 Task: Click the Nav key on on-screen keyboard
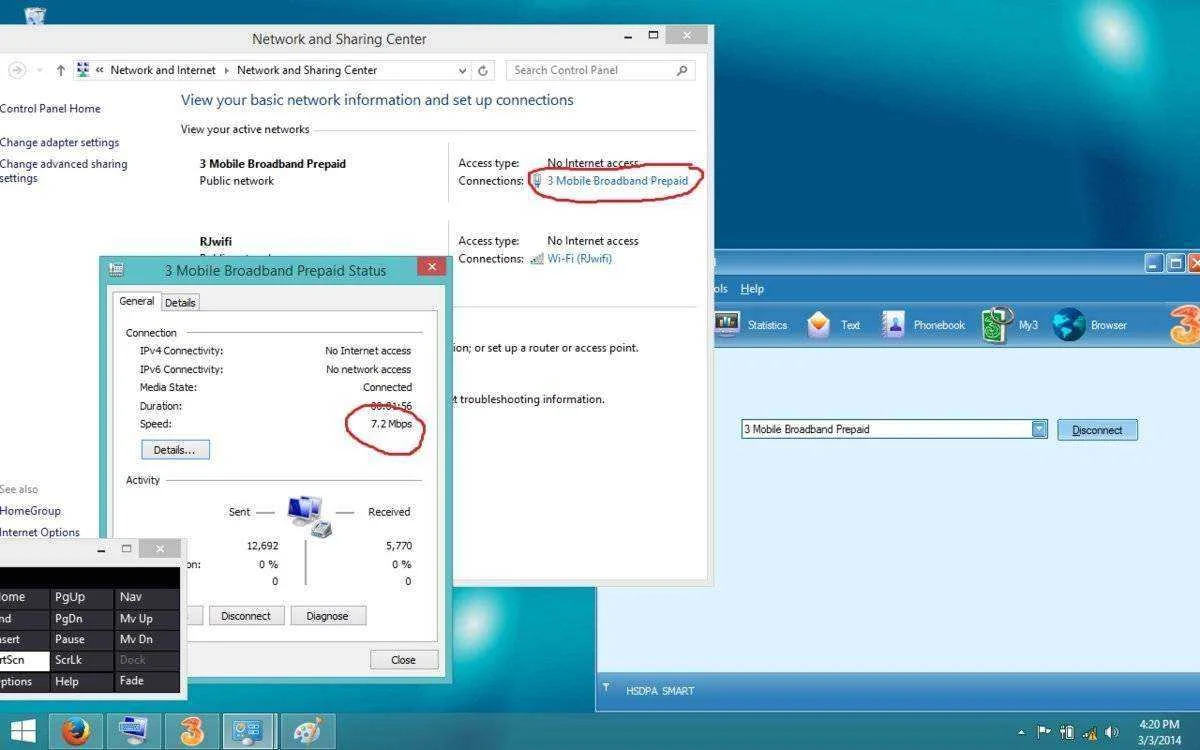click(147, 597)
